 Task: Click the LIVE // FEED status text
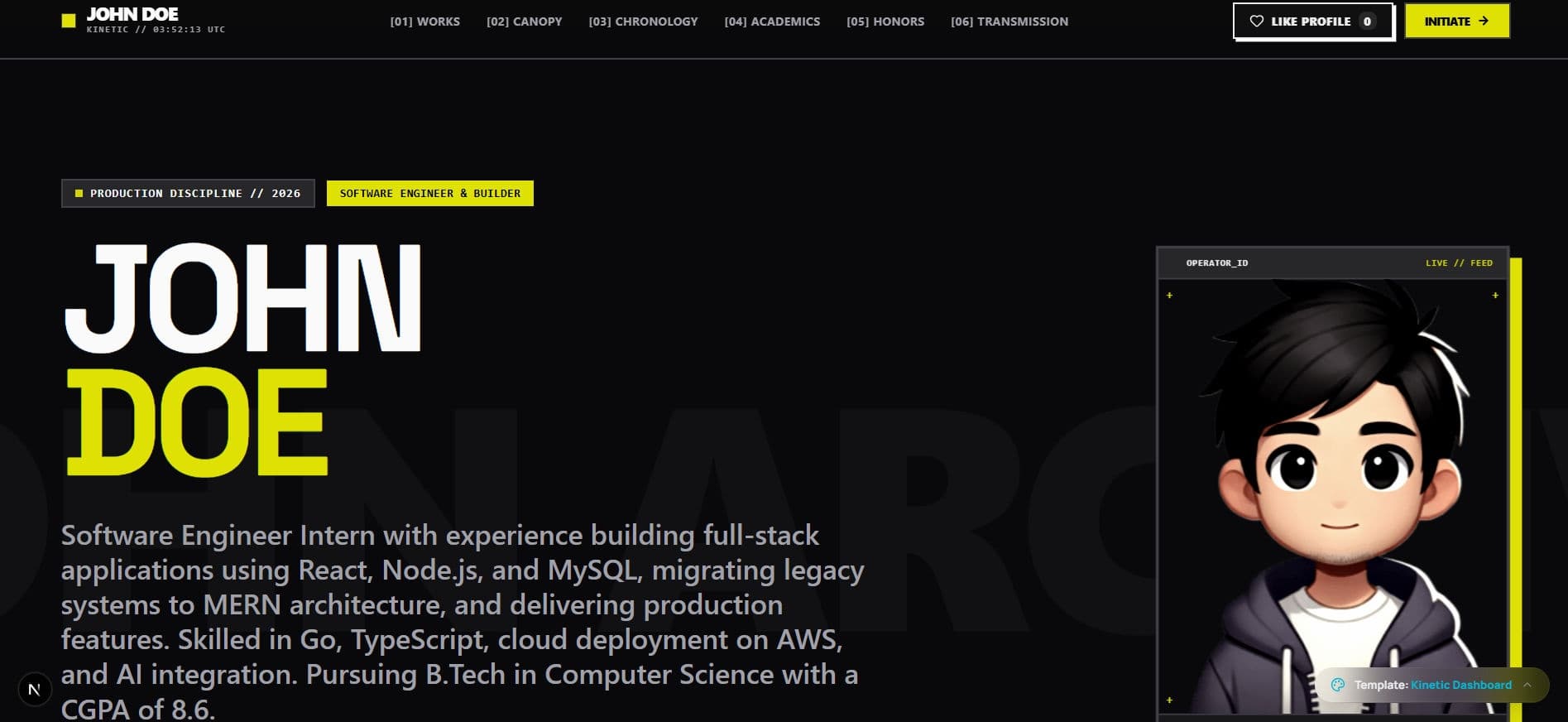[1459, 262]
